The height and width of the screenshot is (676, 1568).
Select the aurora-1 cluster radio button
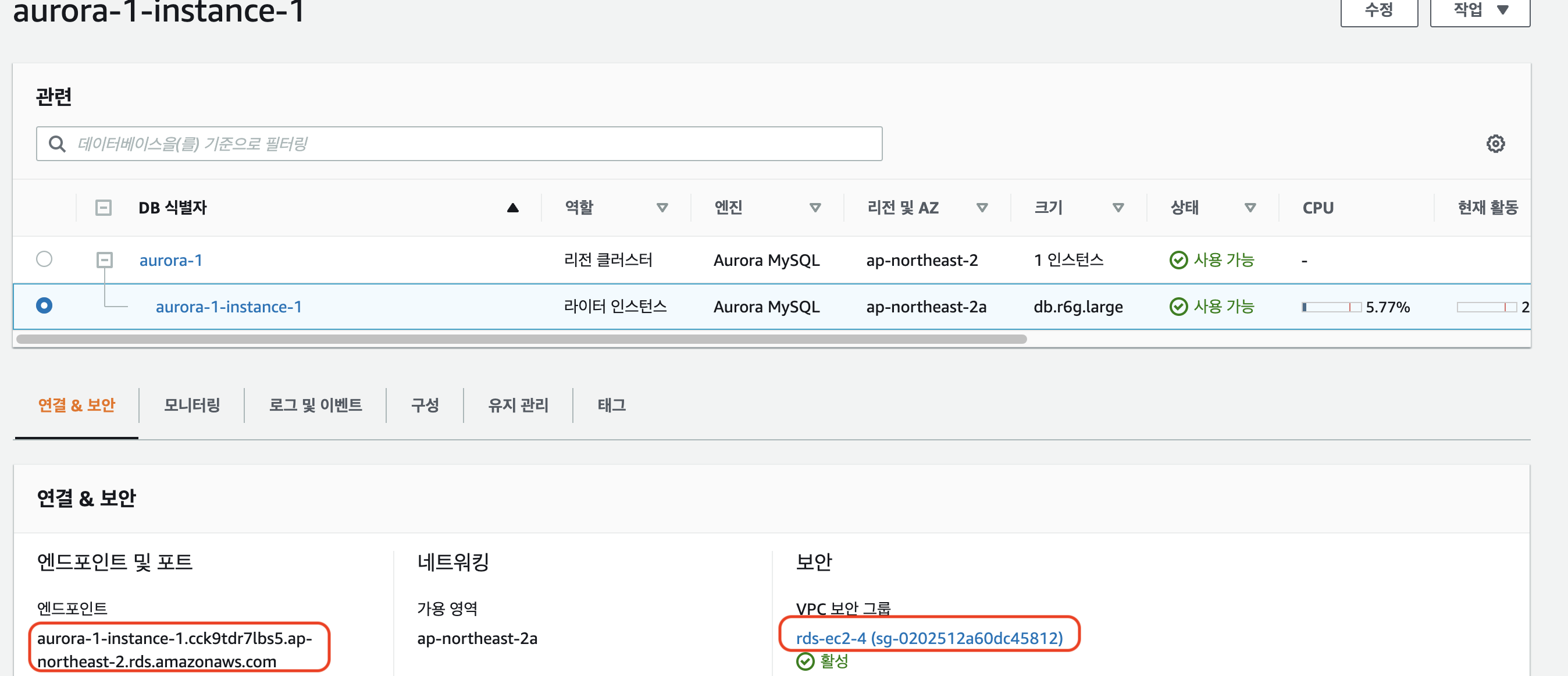[44, 259]
